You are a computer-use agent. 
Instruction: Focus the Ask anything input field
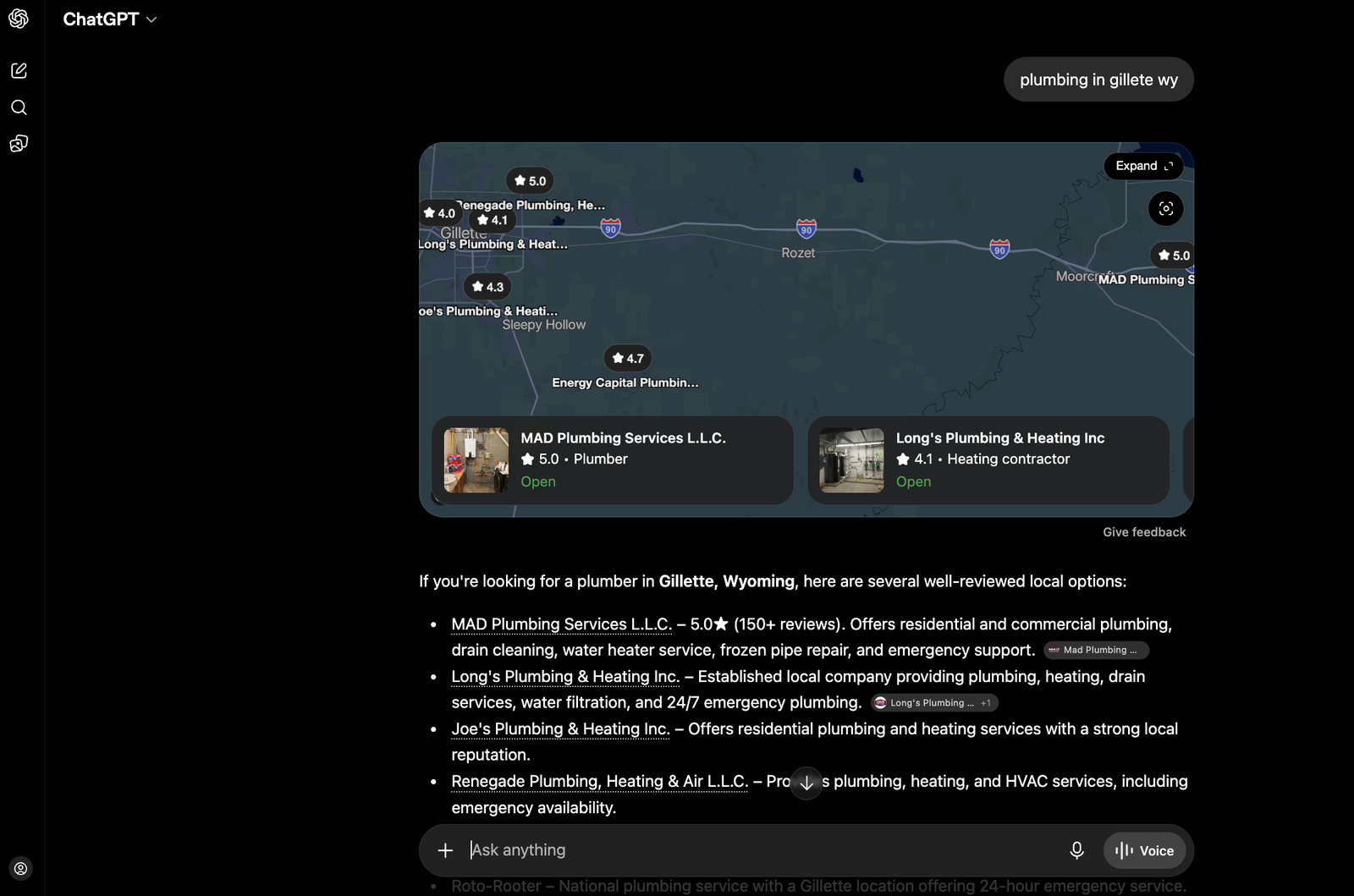[762, 850]
